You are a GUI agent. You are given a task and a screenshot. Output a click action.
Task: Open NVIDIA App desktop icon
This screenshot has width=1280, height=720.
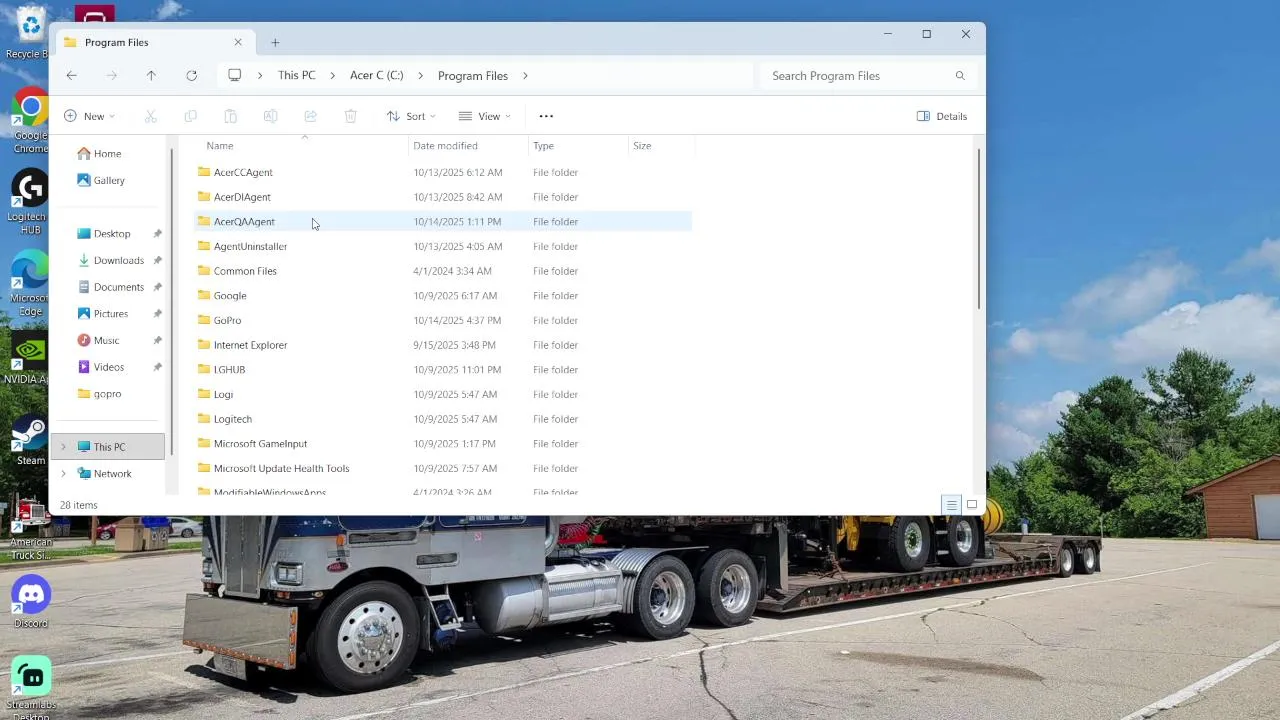31,359
